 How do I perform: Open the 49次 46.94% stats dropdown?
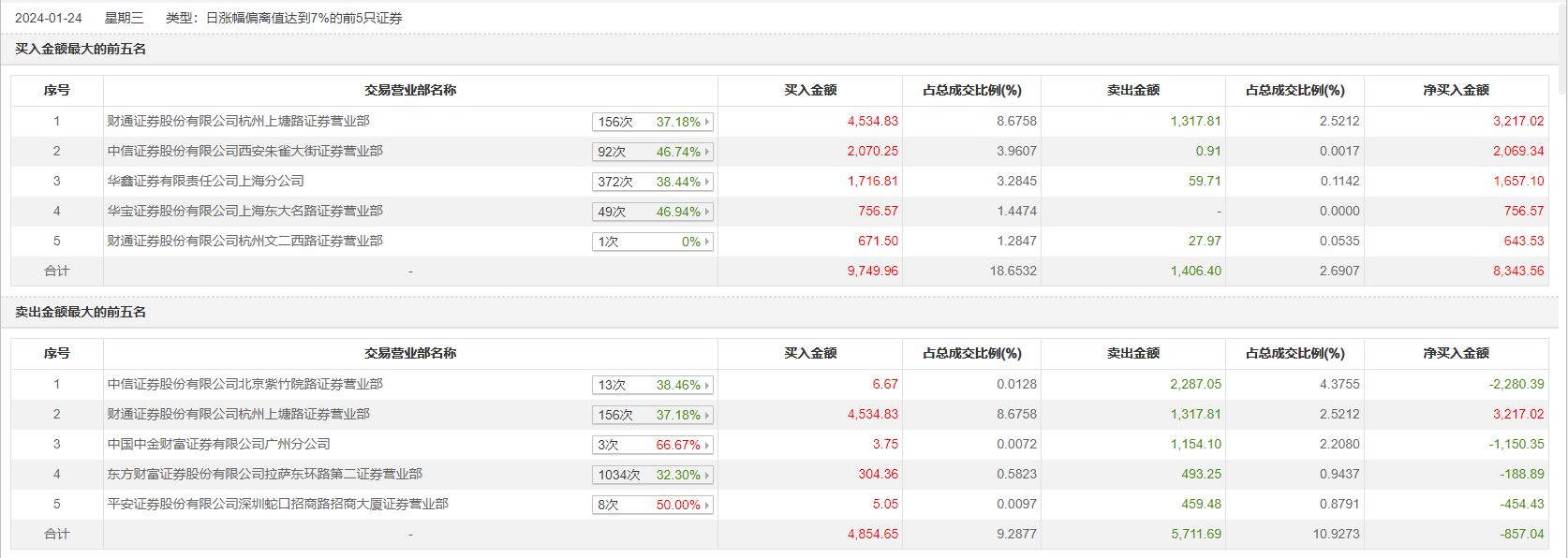tap(652, 212)
